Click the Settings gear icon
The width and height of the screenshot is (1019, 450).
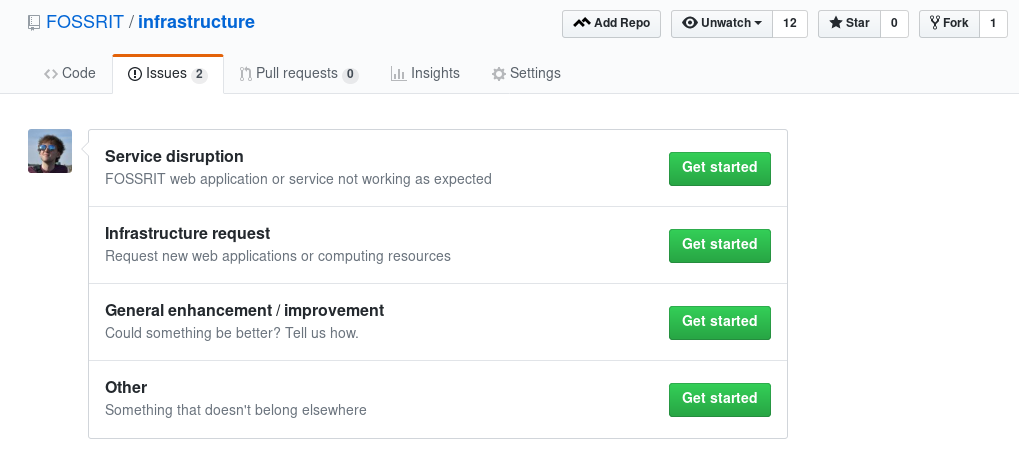(498, 74)
